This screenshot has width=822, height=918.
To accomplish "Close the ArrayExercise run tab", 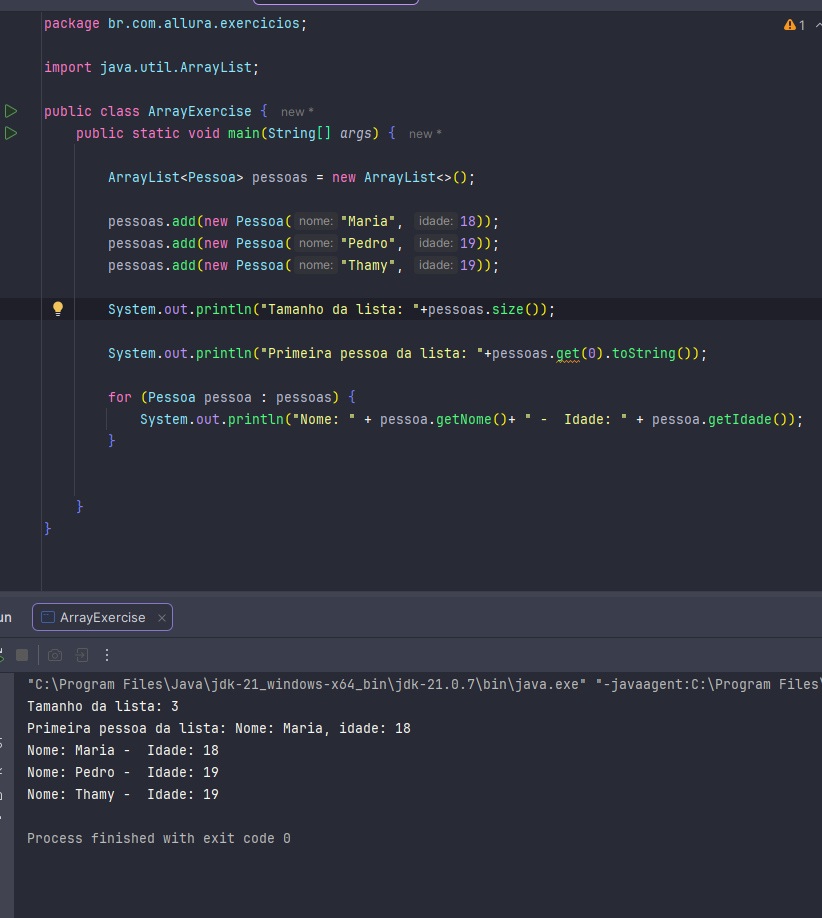I will [160, 618].
